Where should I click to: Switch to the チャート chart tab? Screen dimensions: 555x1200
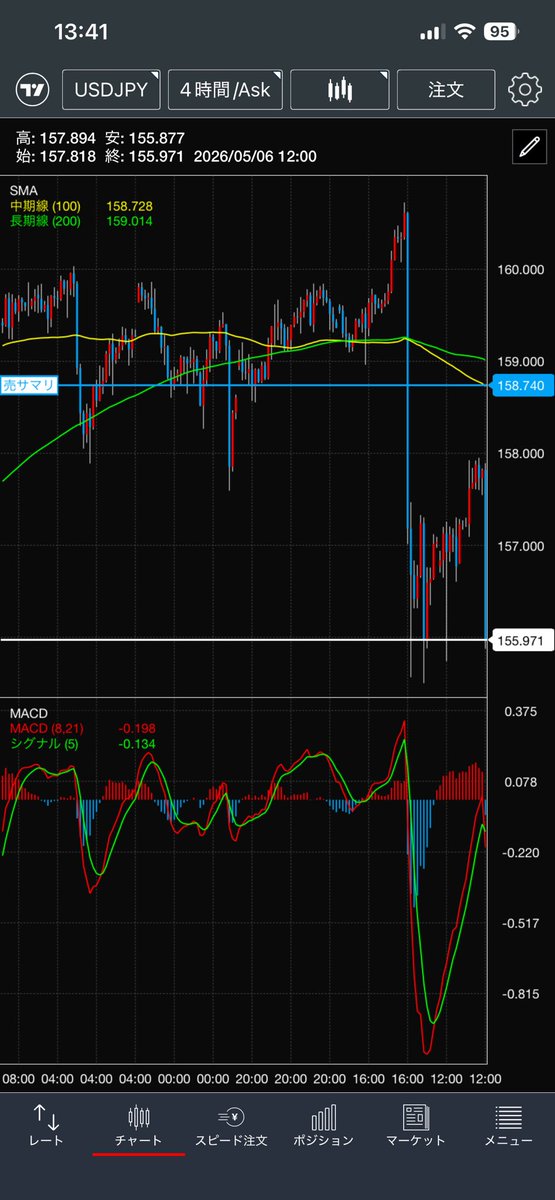(139, 1125)
